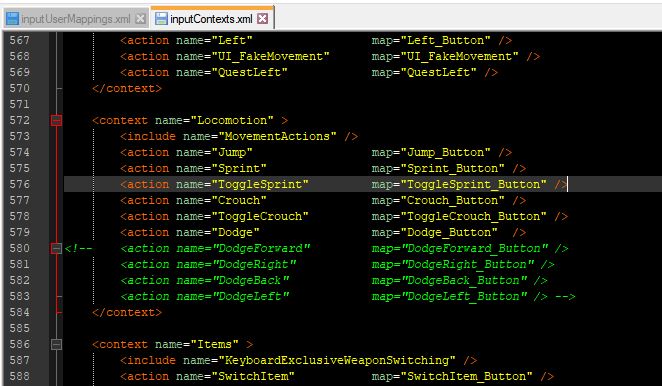Image resolution: width=662 pixels, height=386 pixels.
Task: Click the "Dodge_Button" map value on line 579
Action: pyautogui.click(x=449, y=233)
